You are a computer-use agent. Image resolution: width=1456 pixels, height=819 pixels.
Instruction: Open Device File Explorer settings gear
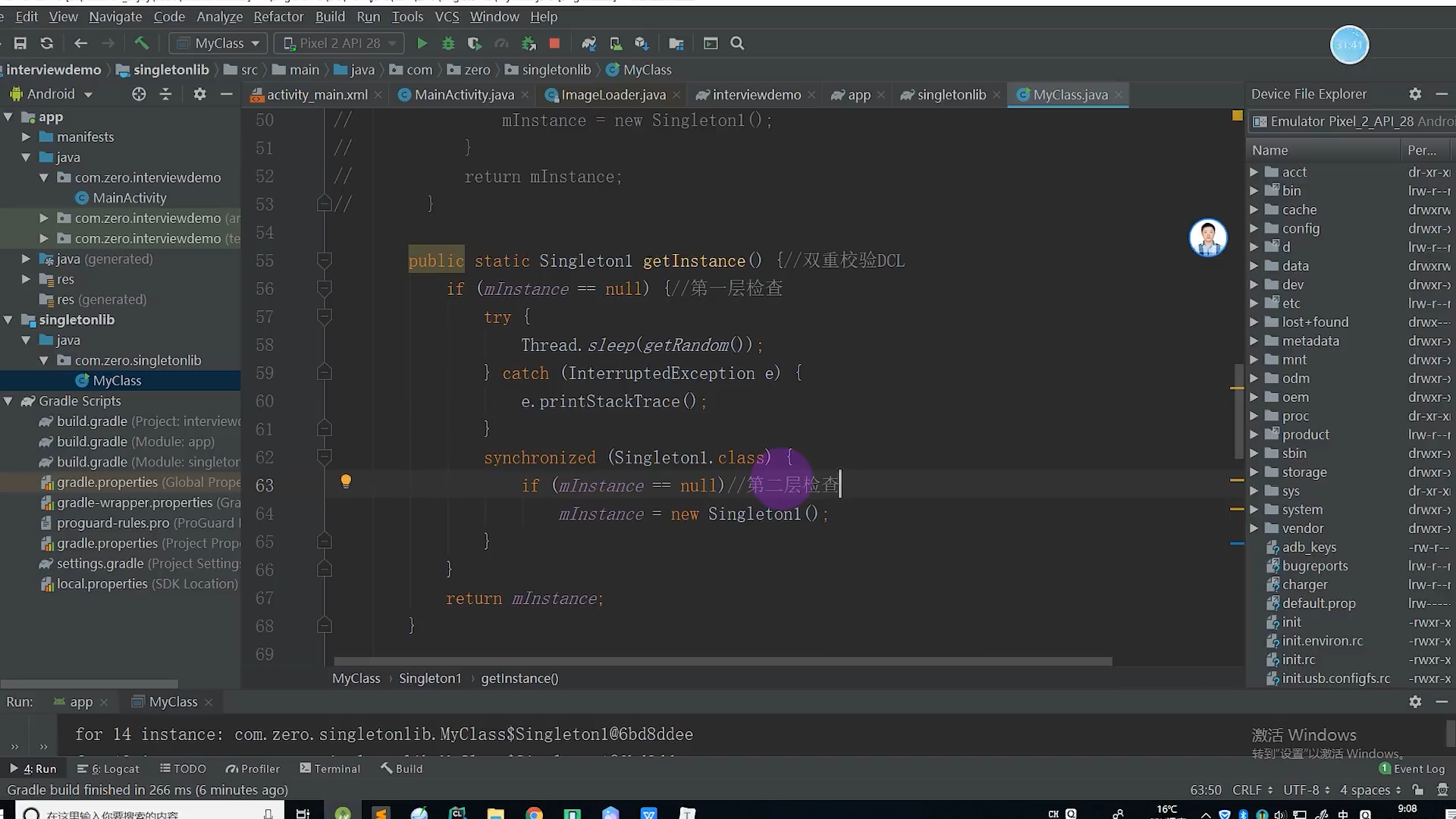click(x=1415, y=94)
